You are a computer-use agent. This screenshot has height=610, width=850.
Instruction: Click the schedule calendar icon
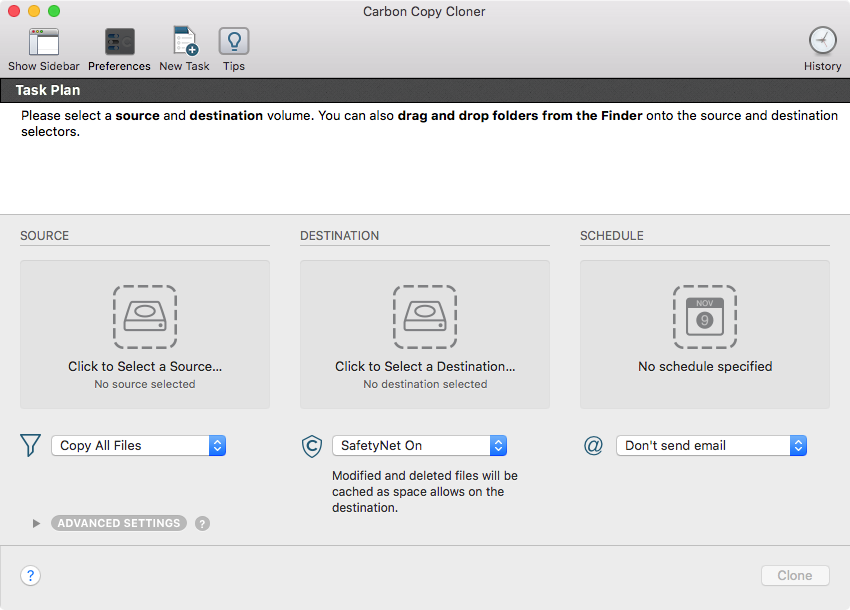[x=705, y=317]
